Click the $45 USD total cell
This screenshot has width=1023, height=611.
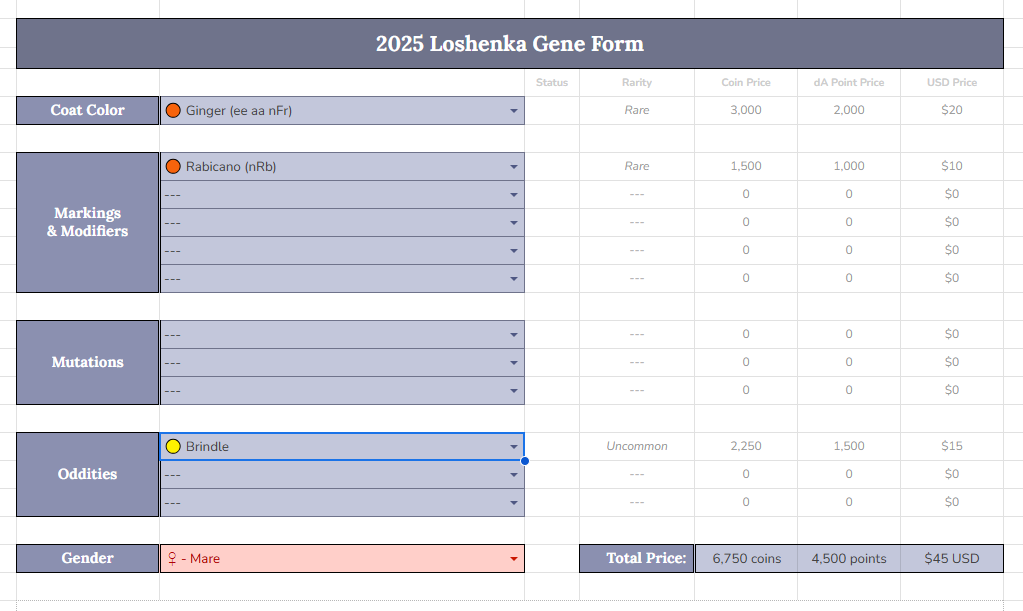click(x=952, y=559)
